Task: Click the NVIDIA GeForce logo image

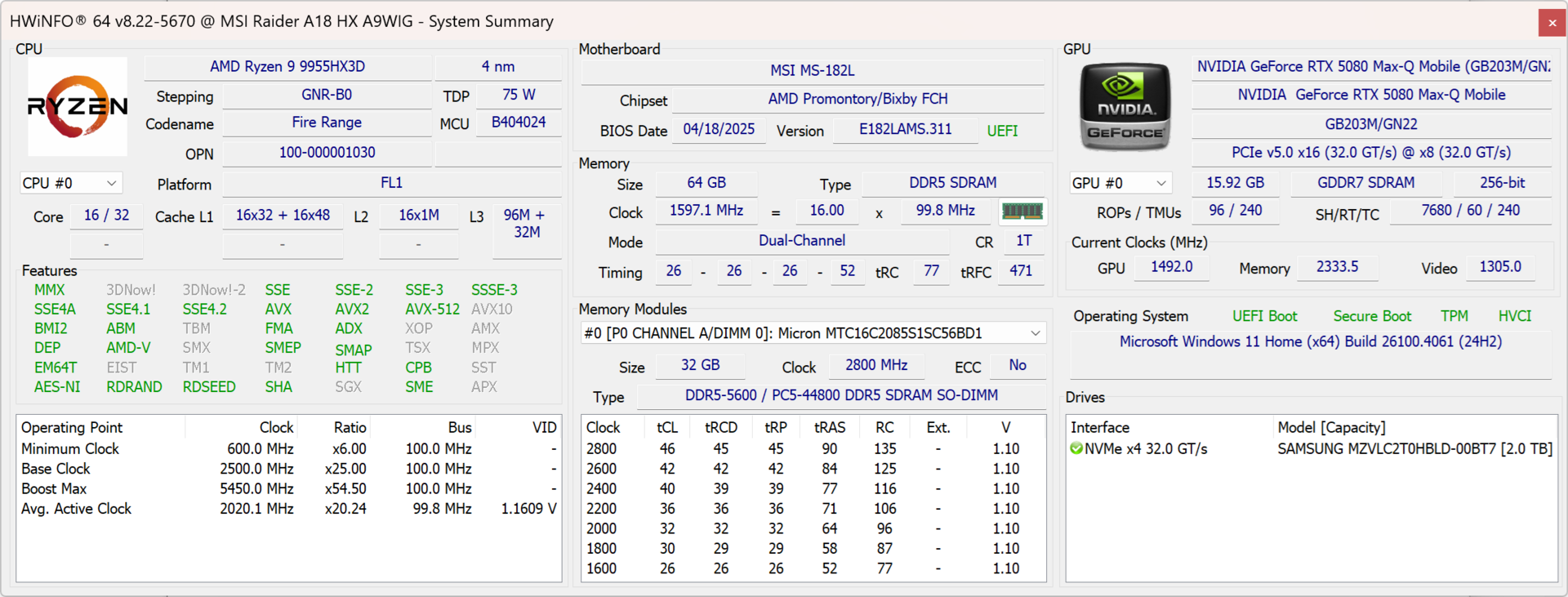Action: tap(1125, 106)
